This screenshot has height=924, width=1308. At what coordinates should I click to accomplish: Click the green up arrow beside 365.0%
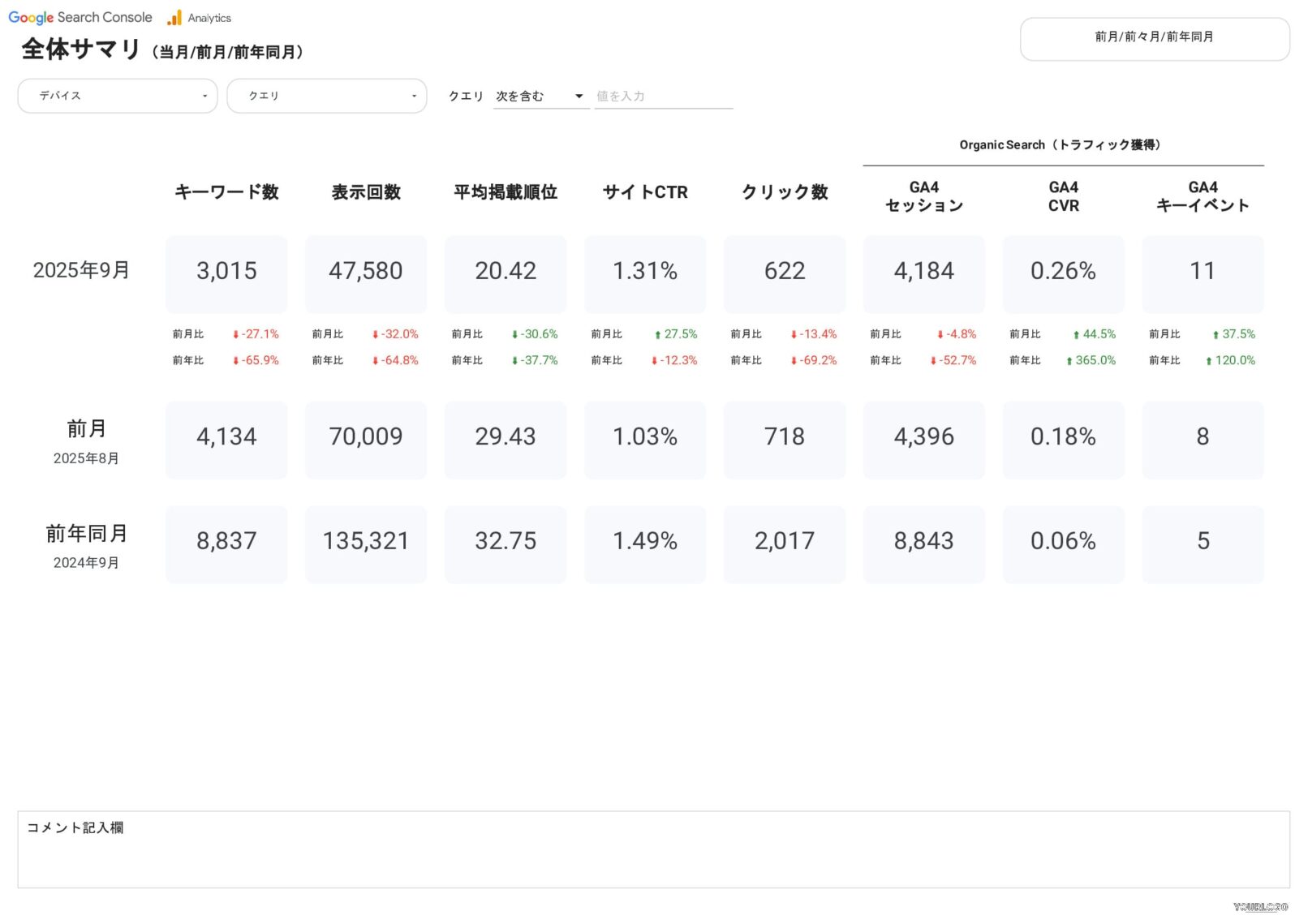1069,361
